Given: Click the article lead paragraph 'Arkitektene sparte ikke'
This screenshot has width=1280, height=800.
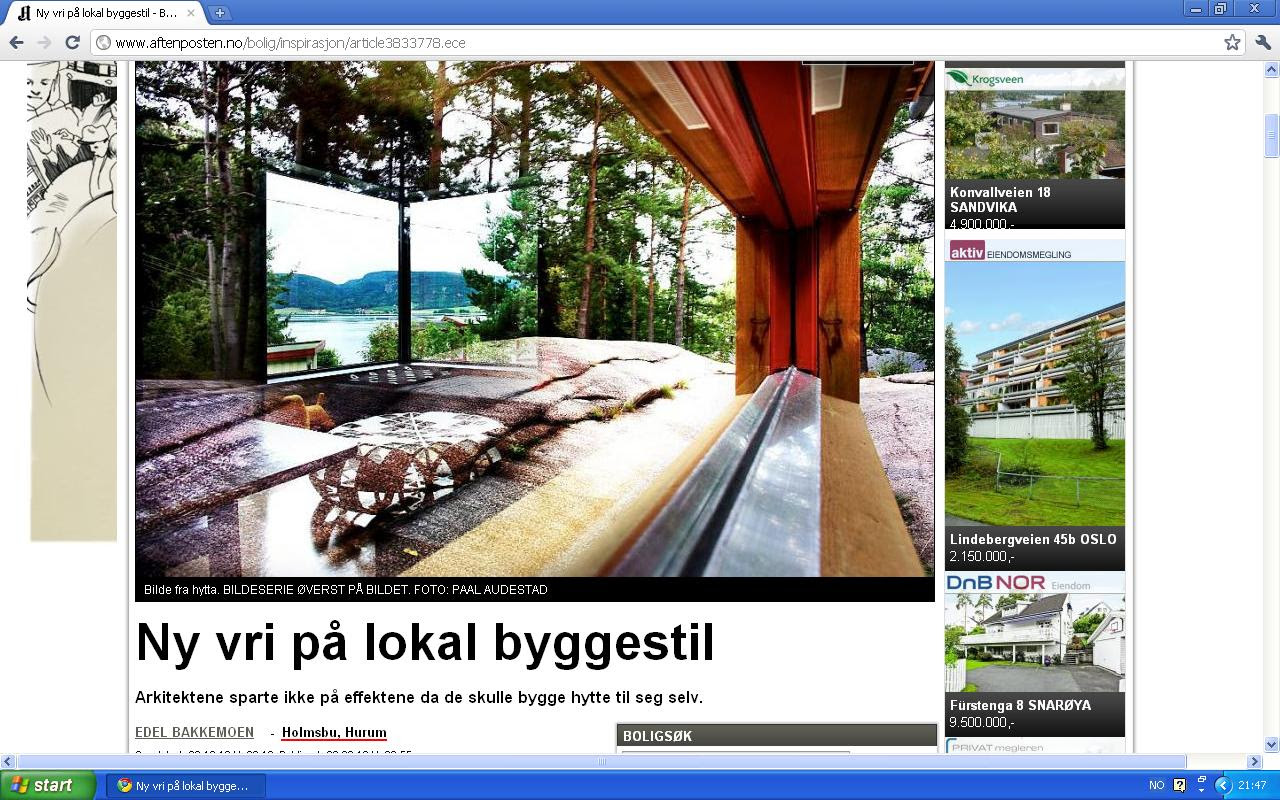Looking at the screenshot, I should [419, 697].
